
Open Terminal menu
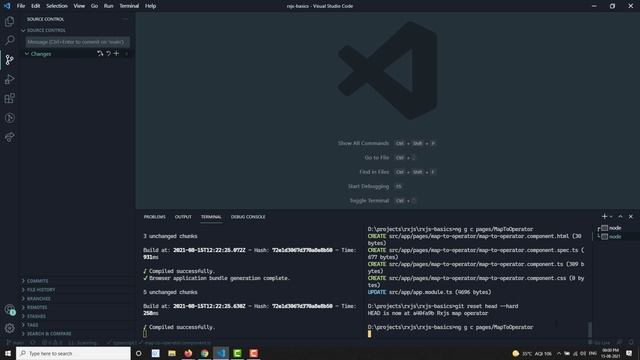pos(129,6)
